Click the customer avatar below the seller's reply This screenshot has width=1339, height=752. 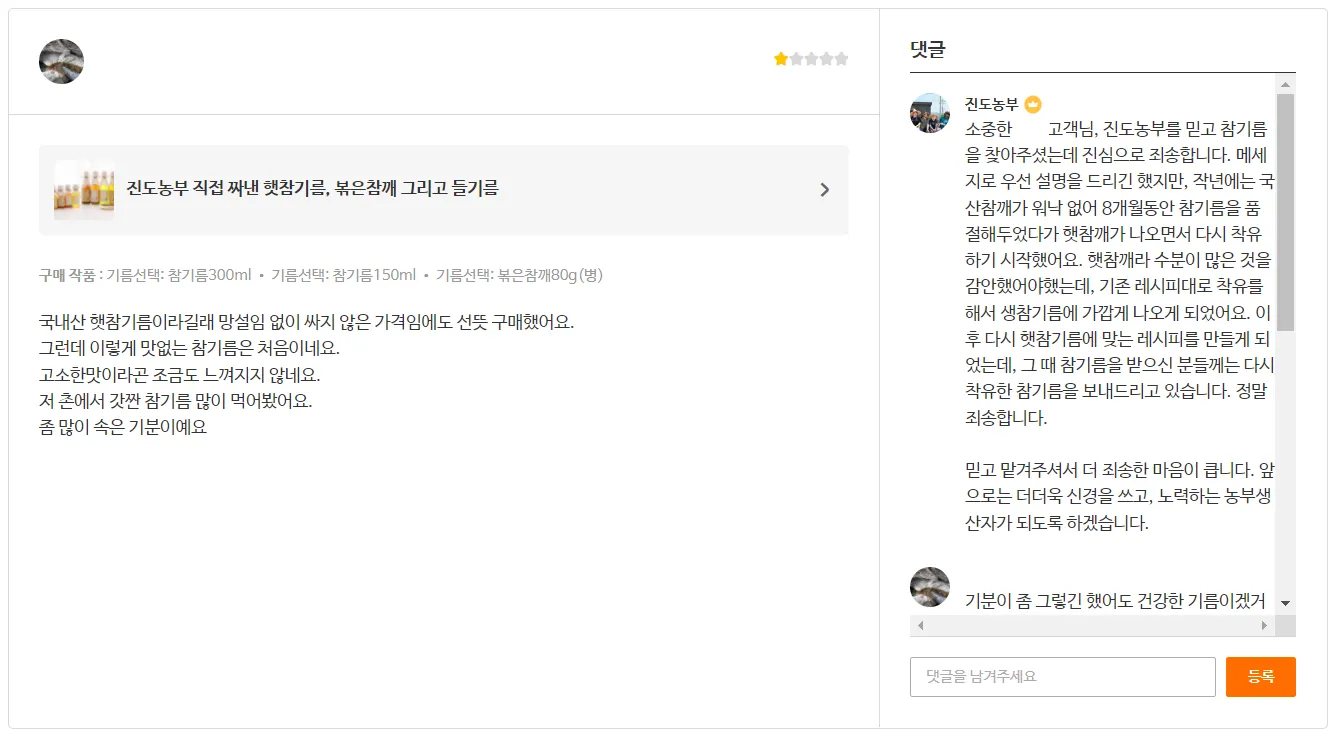click(930, 587)
